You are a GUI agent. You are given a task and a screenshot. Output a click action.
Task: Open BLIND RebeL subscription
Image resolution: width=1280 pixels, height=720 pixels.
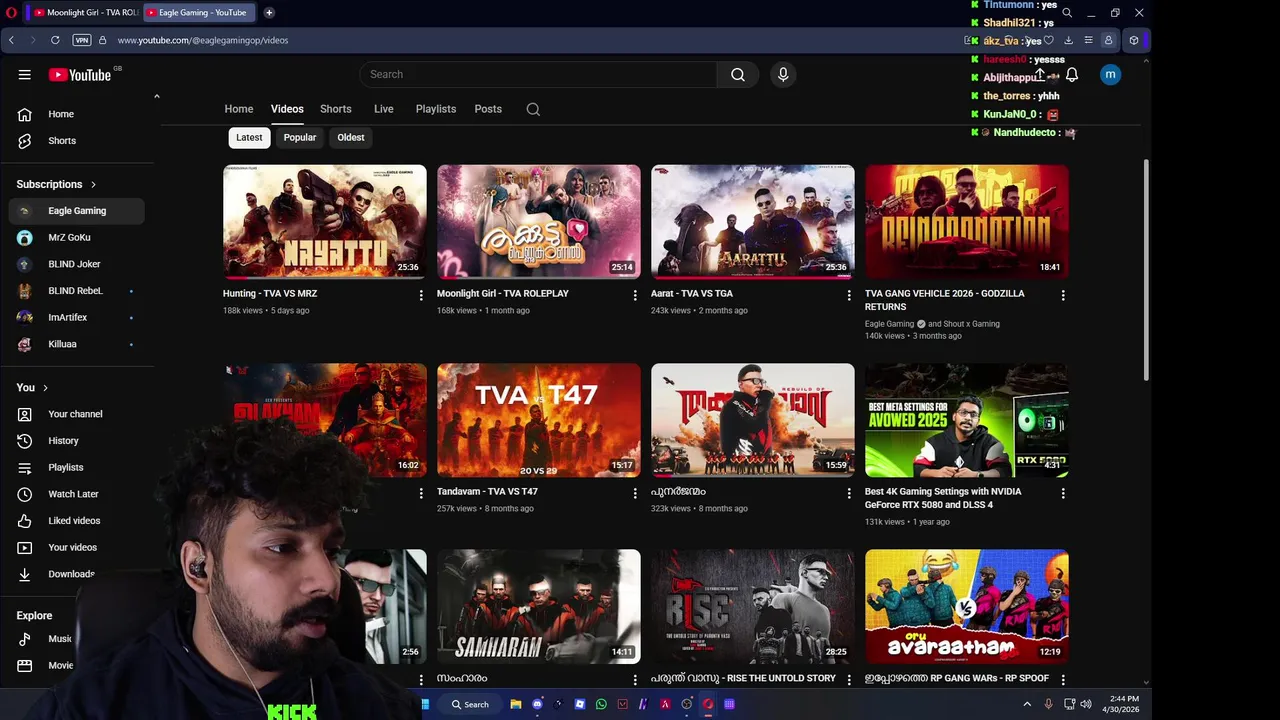click(x=77, y=291)
